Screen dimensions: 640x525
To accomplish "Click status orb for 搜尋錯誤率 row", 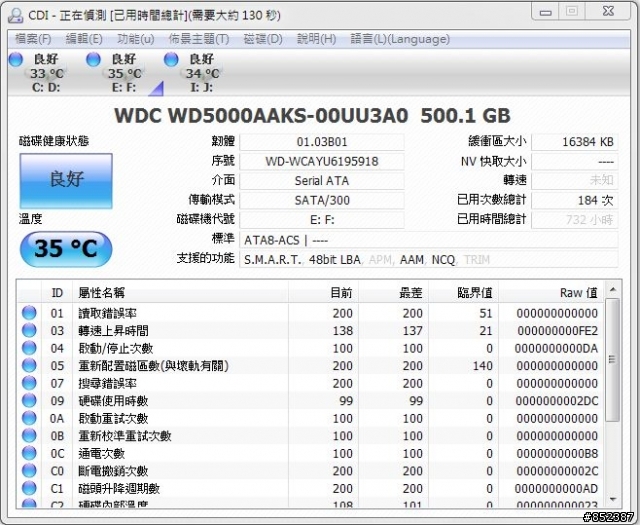I will 29,383.
